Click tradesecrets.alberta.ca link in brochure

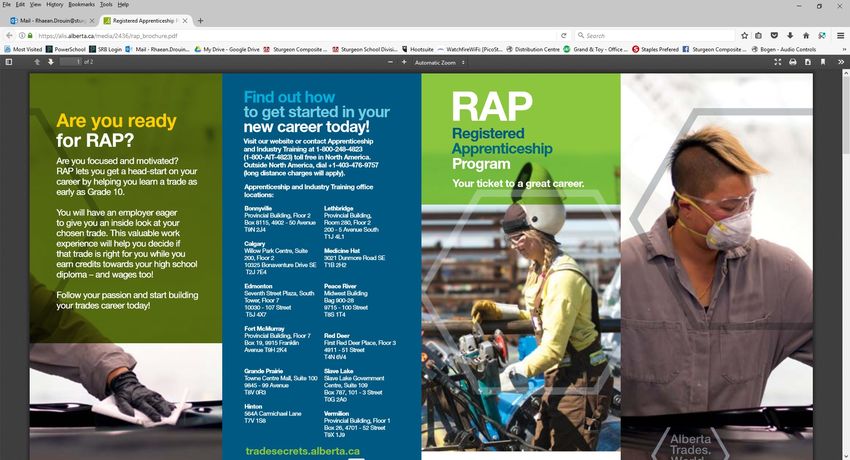click(302, 451)
